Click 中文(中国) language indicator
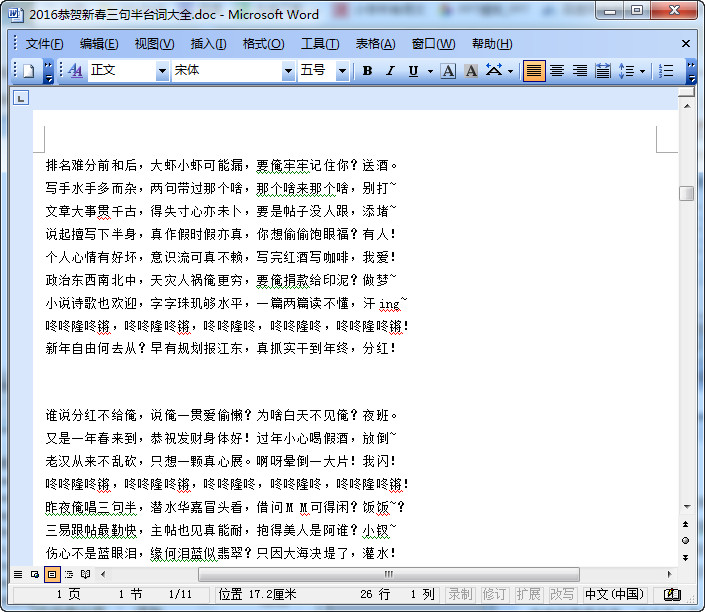Image resolution: width=705 pixels, height=612 pixels. (x=614, y=594)
